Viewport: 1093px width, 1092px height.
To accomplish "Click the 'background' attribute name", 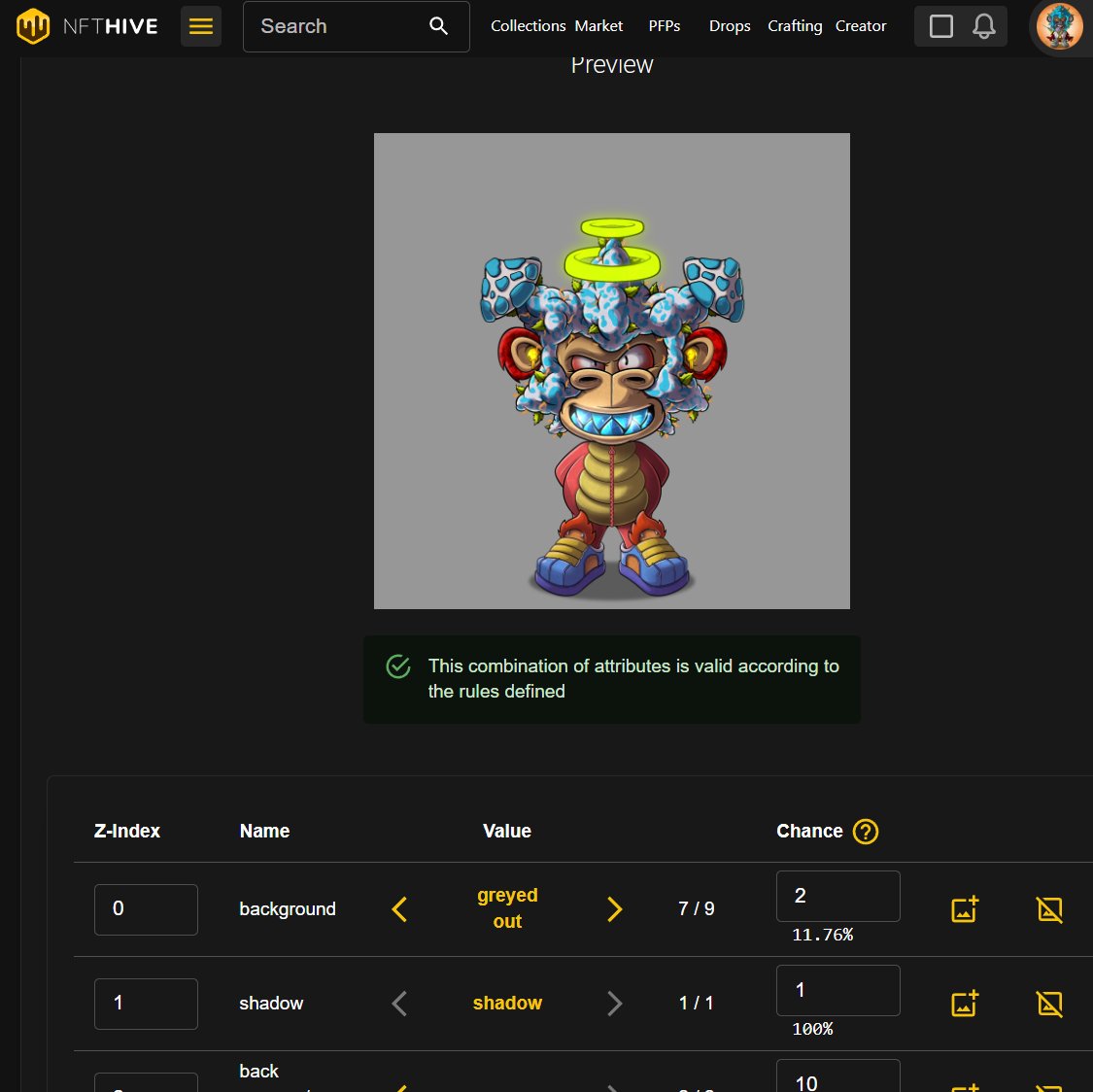I will [x=288, y=908].
